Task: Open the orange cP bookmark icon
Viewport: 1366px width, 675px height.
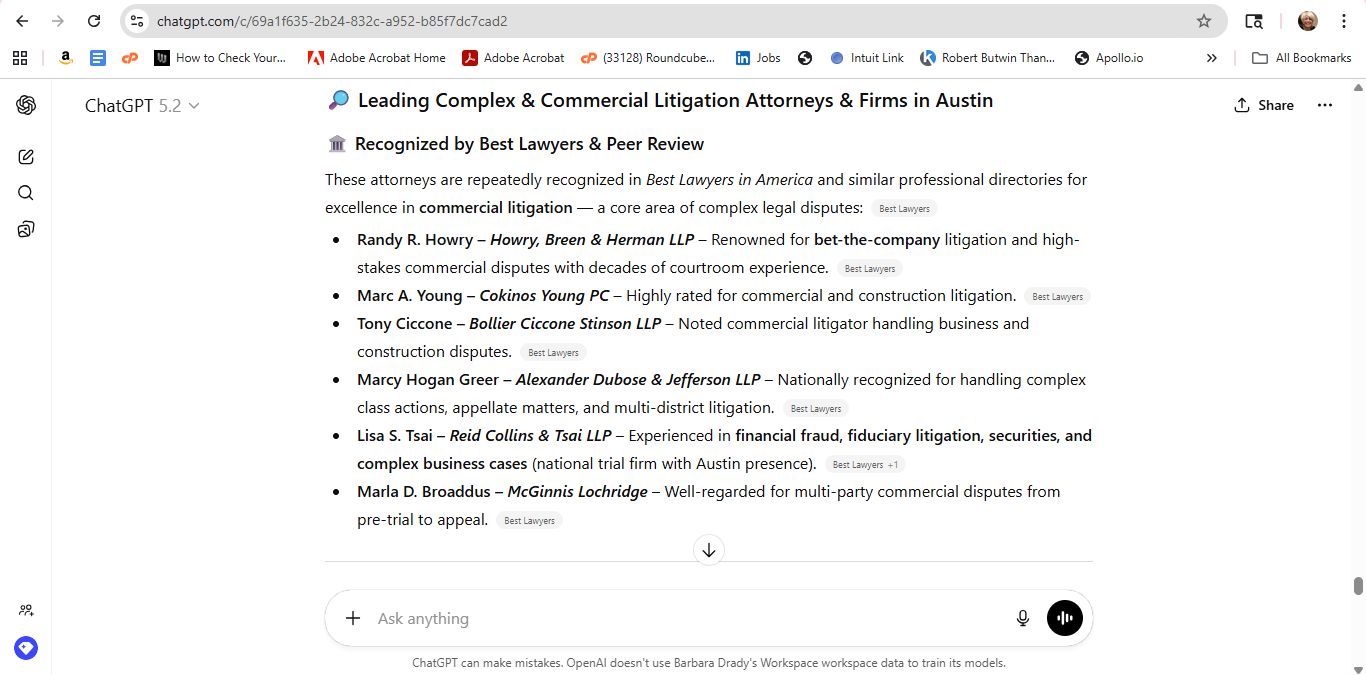Action: 130,58
